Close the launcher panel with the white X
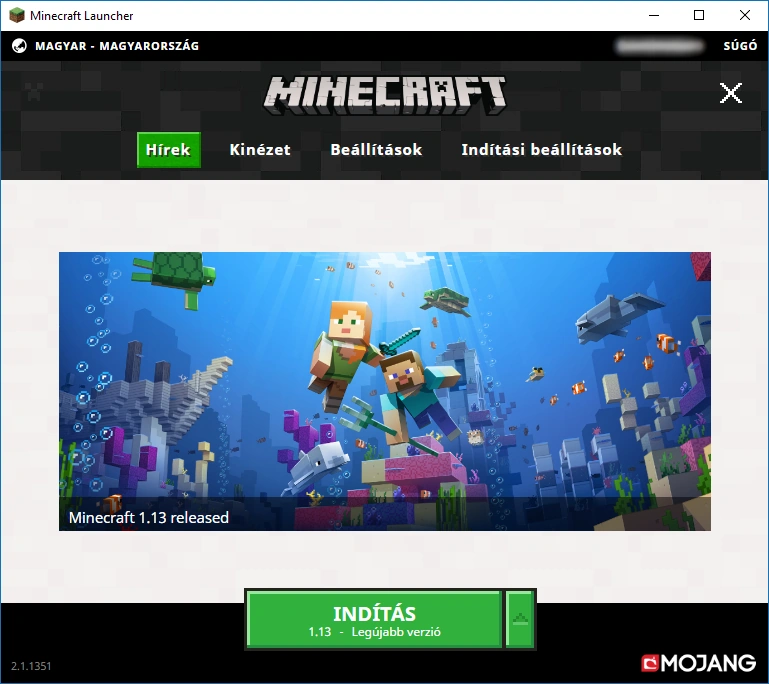Screen dimensions: 769x684 (730, 93)
